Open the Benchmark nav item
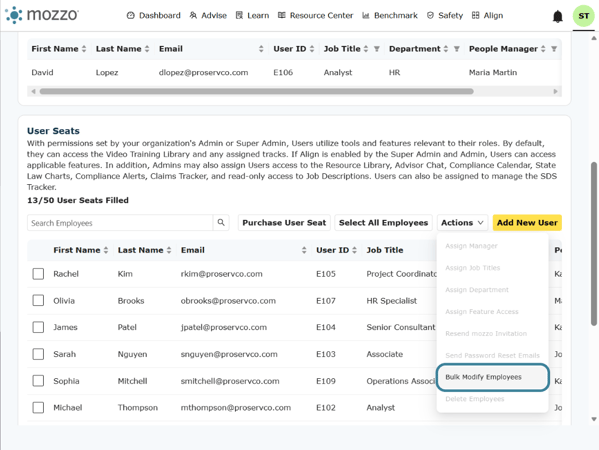The height and width of the screenshot is (450, 599). coord(390,16)
